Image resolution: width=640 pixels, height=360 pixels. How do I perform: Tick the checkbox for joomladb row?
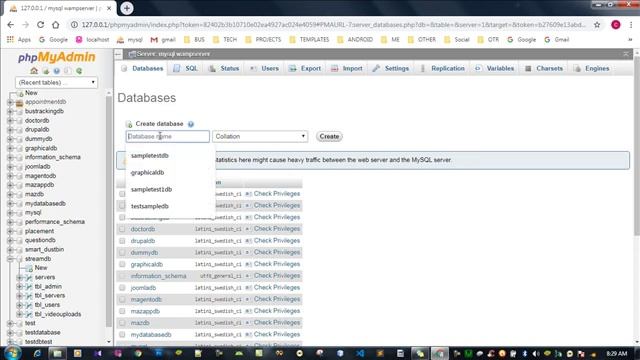click(x=122, y=288)
